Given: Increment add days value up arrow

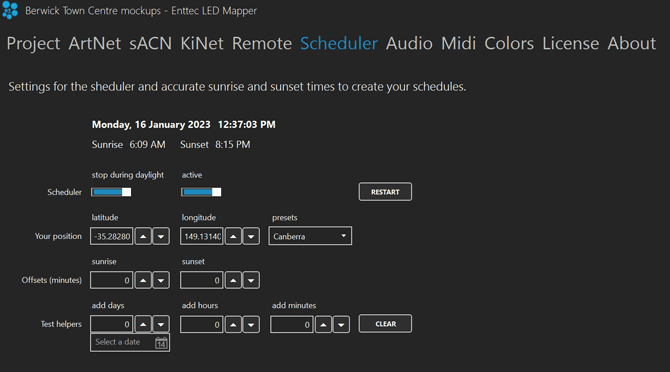Looking at the screenshot, I should coord(143,324).
